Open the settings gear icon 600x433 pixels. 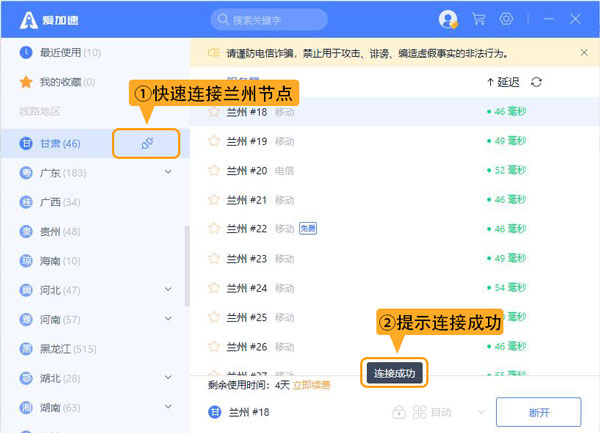click(506, 19)
